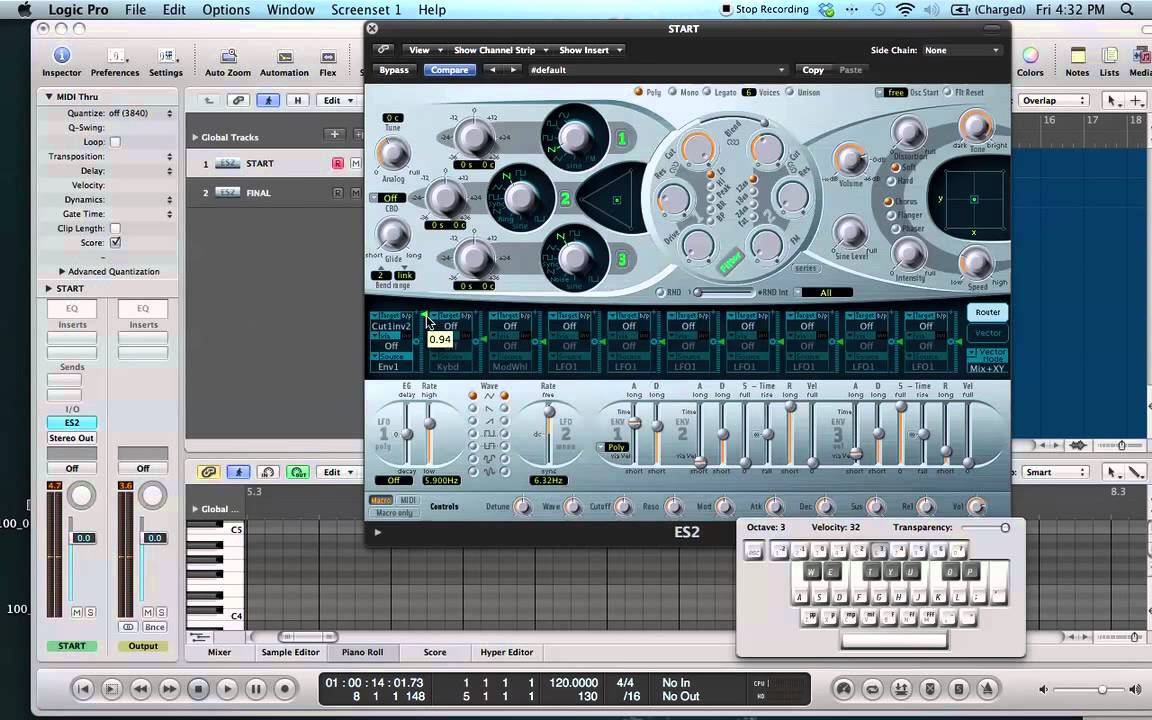1152x720 pixels.
Task: Open Show Channel Strip dropdown
Action: pyautogui.click(x=501, y=50)
